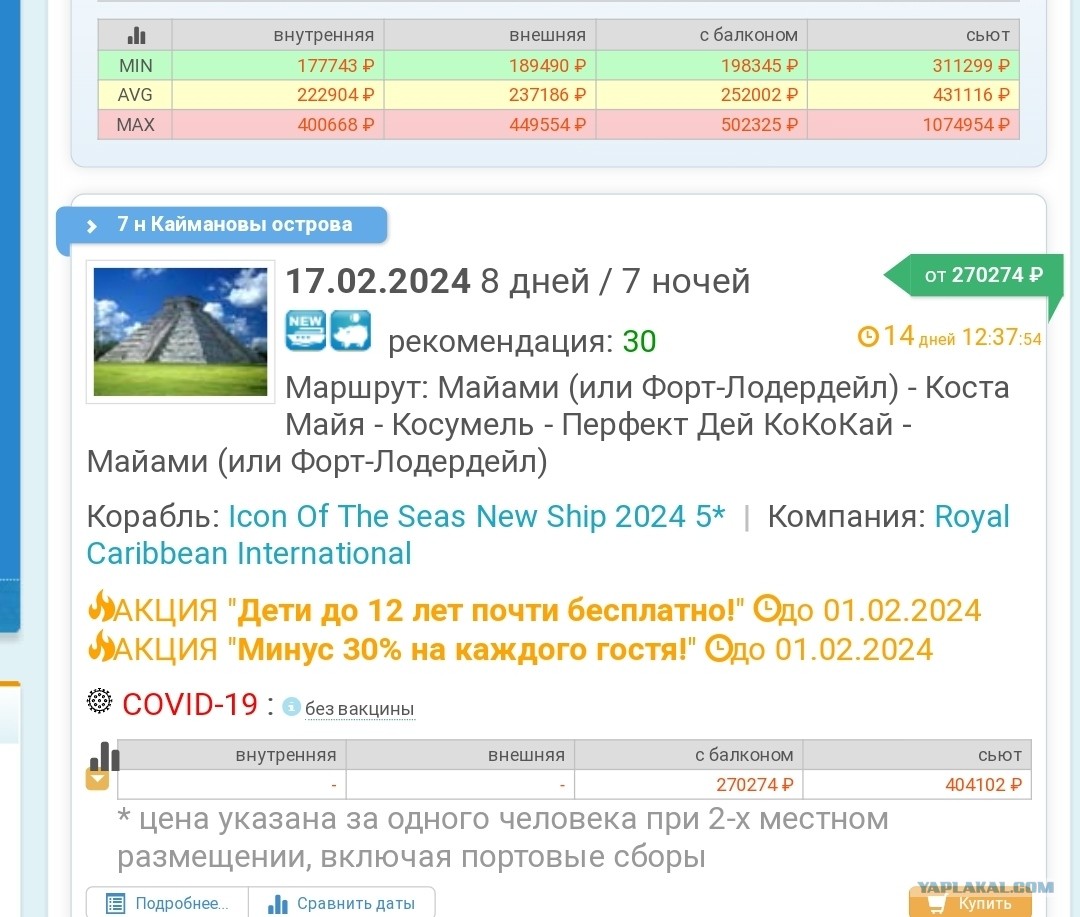Select the balcony price 270274 ₽ cell
Screen dimensions: 1080x917
[689, 785]
